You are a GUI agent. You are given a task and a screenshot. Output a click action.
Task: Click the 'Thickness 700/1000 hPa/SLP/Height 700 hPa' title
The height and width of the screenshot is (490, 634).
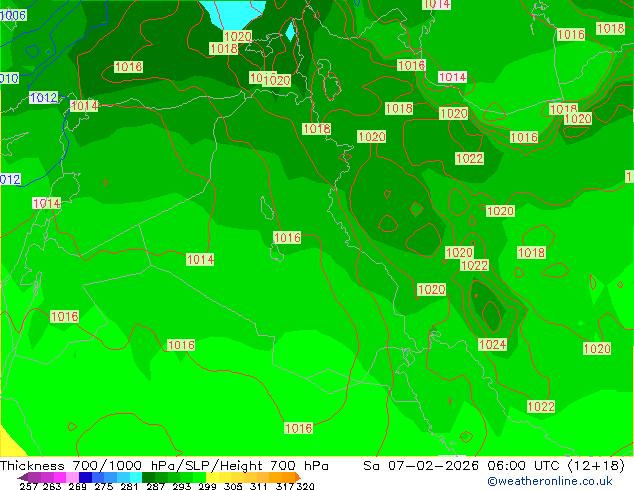click(x=164, y=465)
